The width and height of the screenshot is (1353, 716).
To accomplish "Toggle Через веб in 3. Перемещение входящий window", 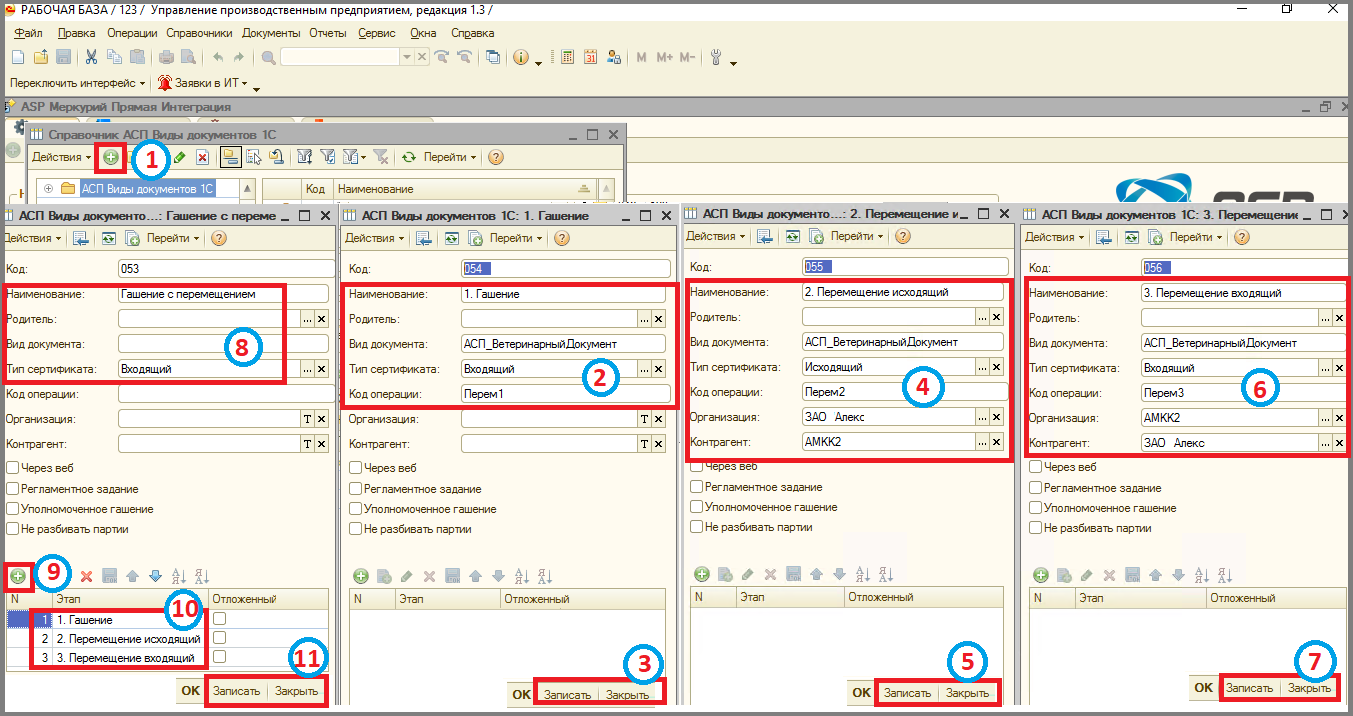I will tap(1036, 467).
